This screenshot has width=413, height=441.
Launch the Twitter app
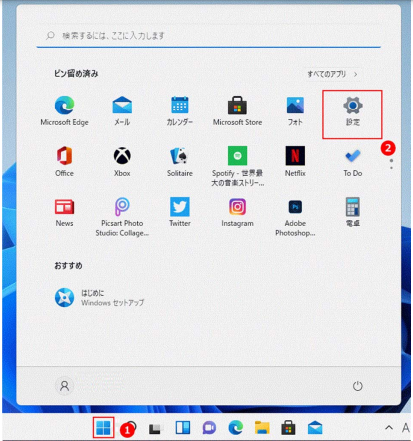pyautogui.click(x=180, y=212)
